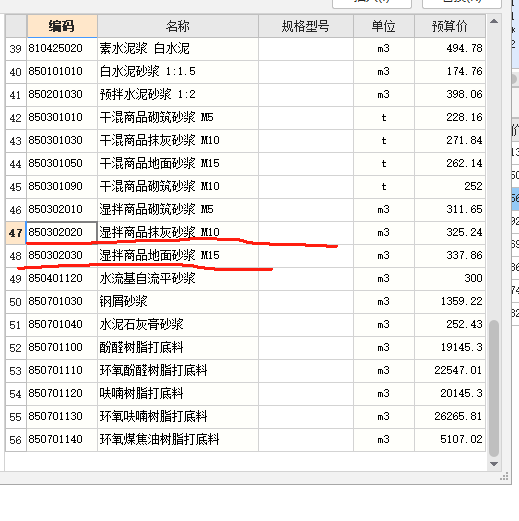Select code cell 850701040

(62, 325)
